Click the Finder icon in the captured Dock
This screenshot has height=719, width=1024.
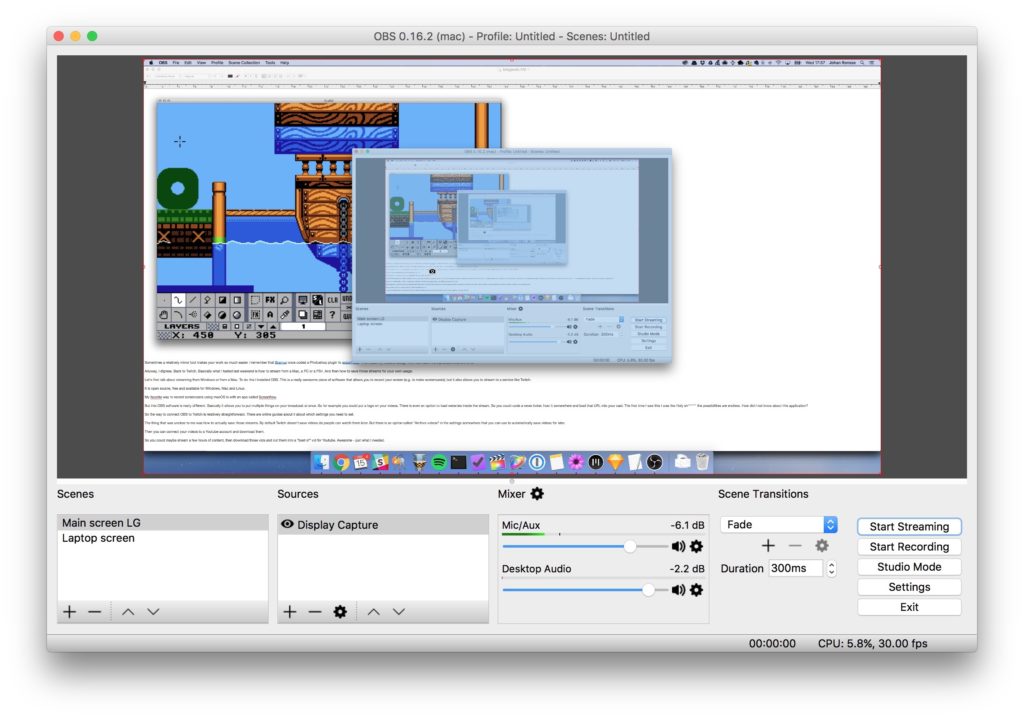click(x=321, y=462)
